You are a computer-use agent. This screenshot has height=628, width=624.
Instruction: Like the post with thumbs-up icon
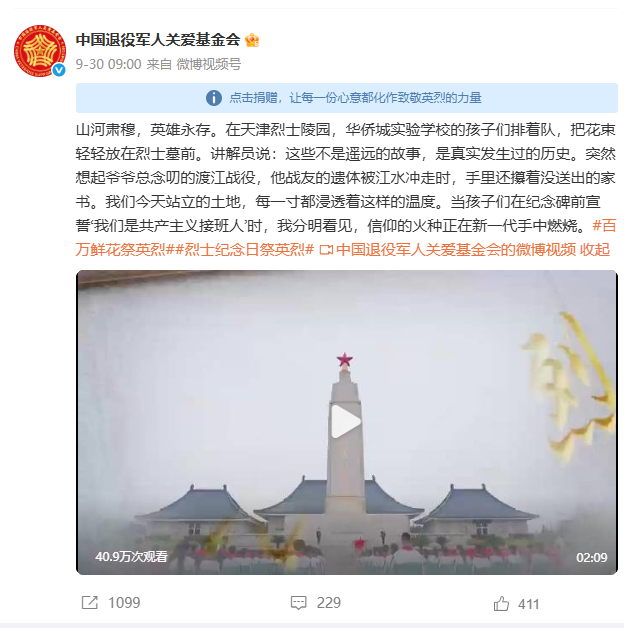pyautogui.click(x=501, y=603)
